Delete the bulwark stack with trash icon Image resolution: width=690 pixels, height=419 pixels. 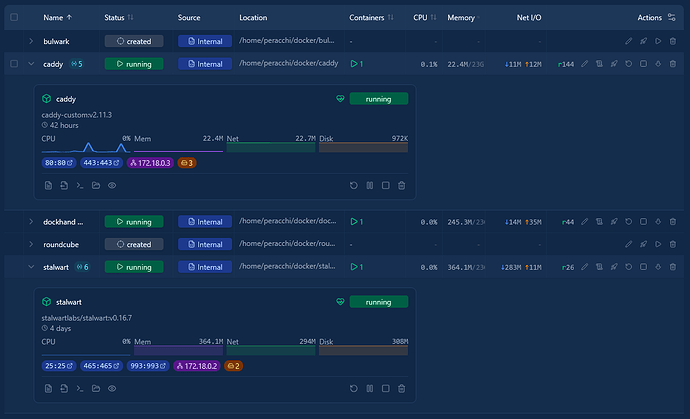pyautogui.click(x=672, y=41)
